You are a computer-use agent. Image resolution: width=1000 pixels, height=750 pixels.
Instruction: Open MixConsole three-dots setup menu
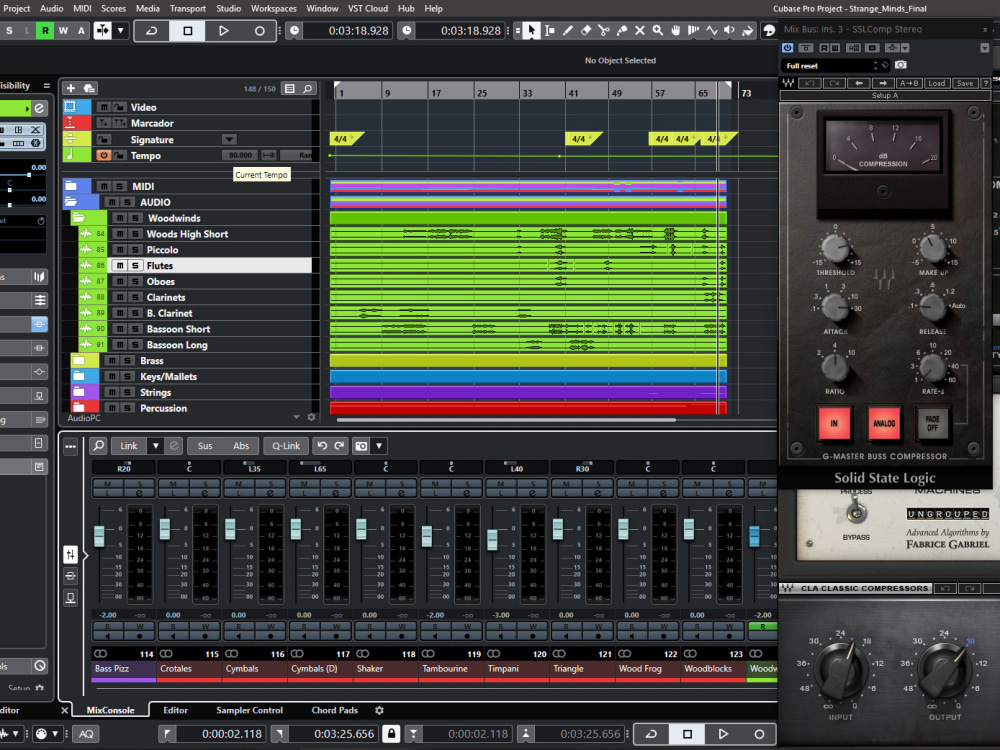point(70,446)
